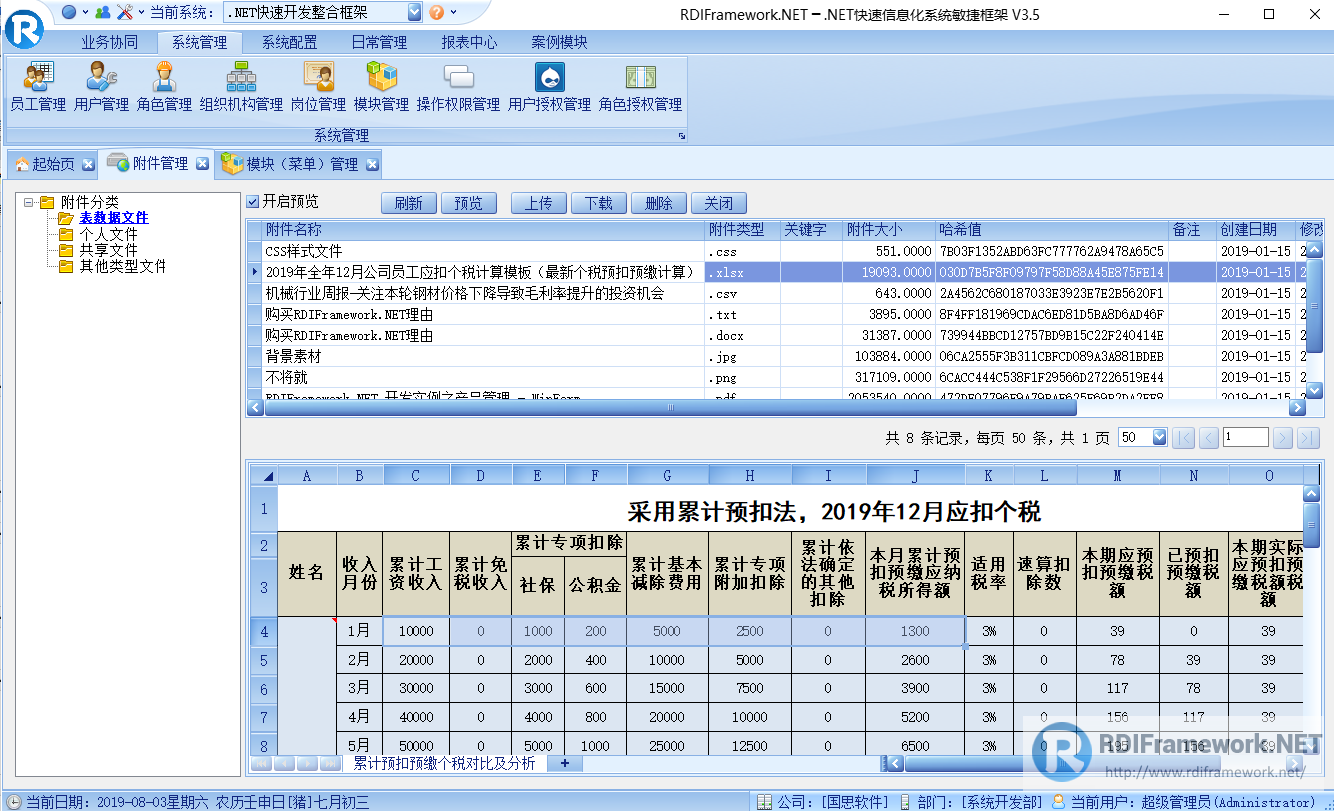This screenshot has width=1334, height=811.
Task: Select the 角色管理 (Role Management) icon
Action: point(163,85)
